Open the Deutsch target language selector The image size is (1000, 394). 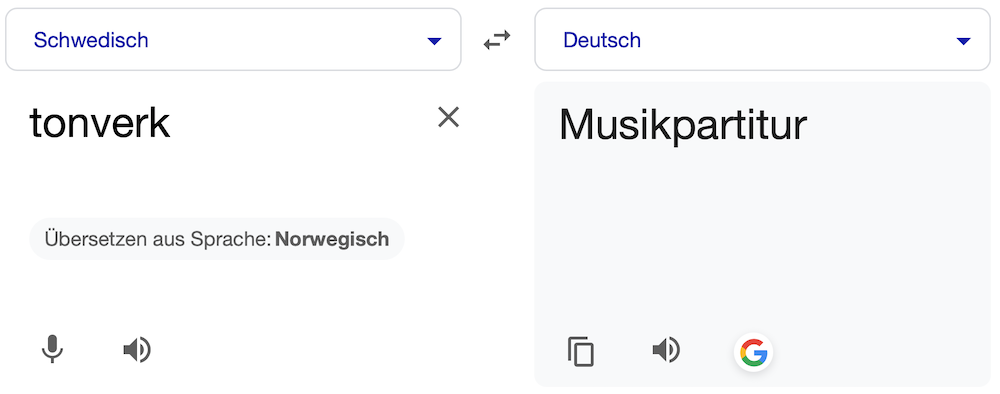point(762,40)
